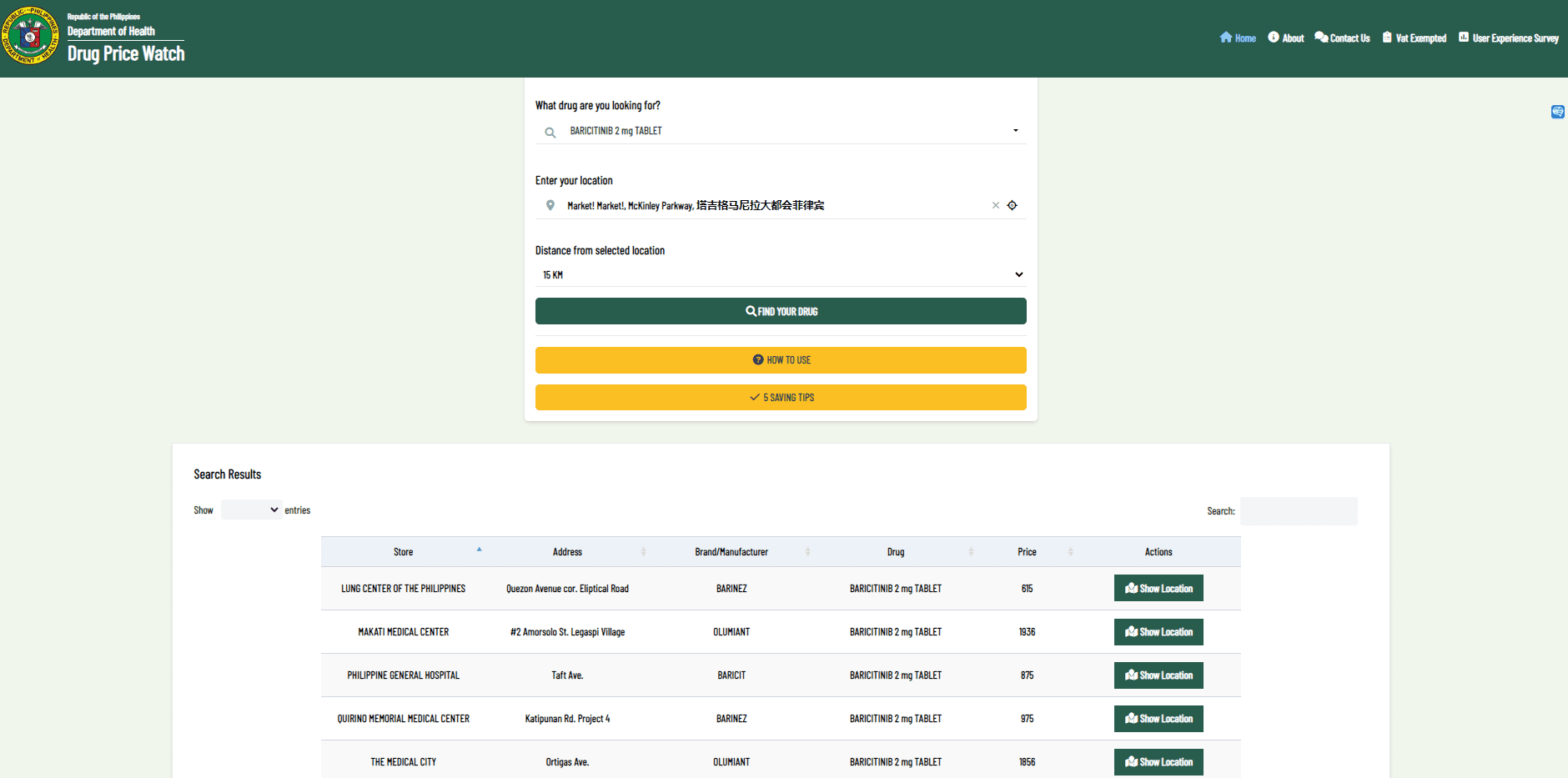Image resolution: width=1568 pixels, height=778 pixels.
Task: Open the About page link
Action: pyautogui.click(x=1286, y=38)
